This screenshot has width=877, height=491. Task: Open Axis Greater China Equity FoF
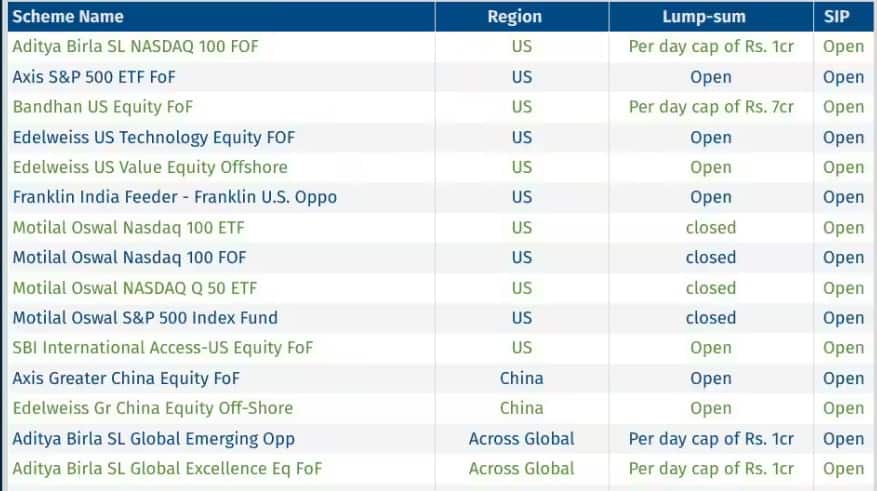[x=126, y=378]
